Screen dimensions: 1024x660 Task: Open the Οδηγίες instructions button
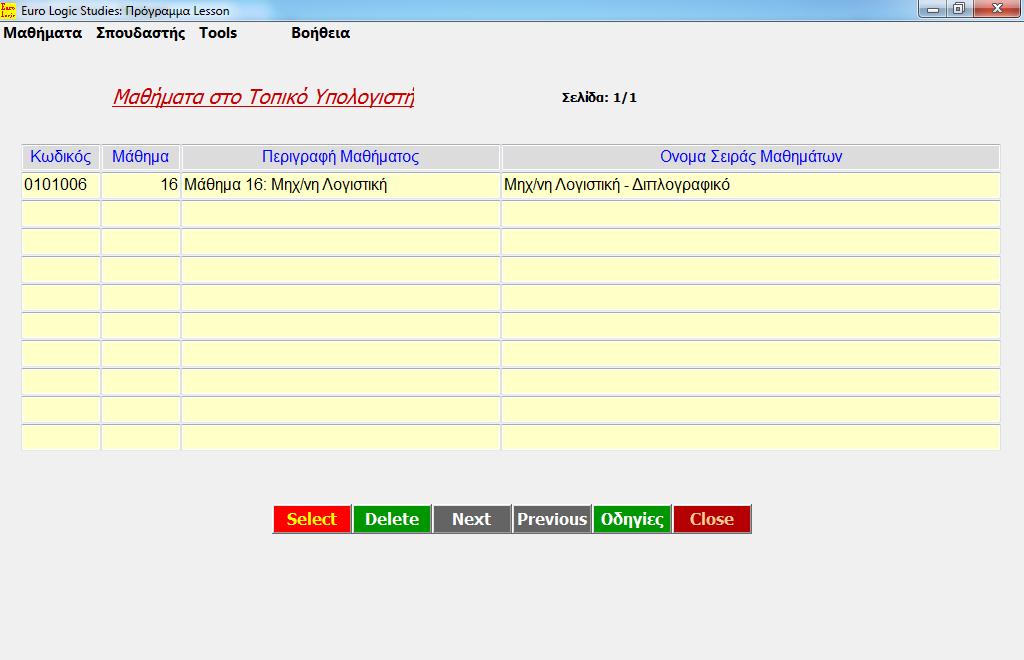[x=632, y=519]
